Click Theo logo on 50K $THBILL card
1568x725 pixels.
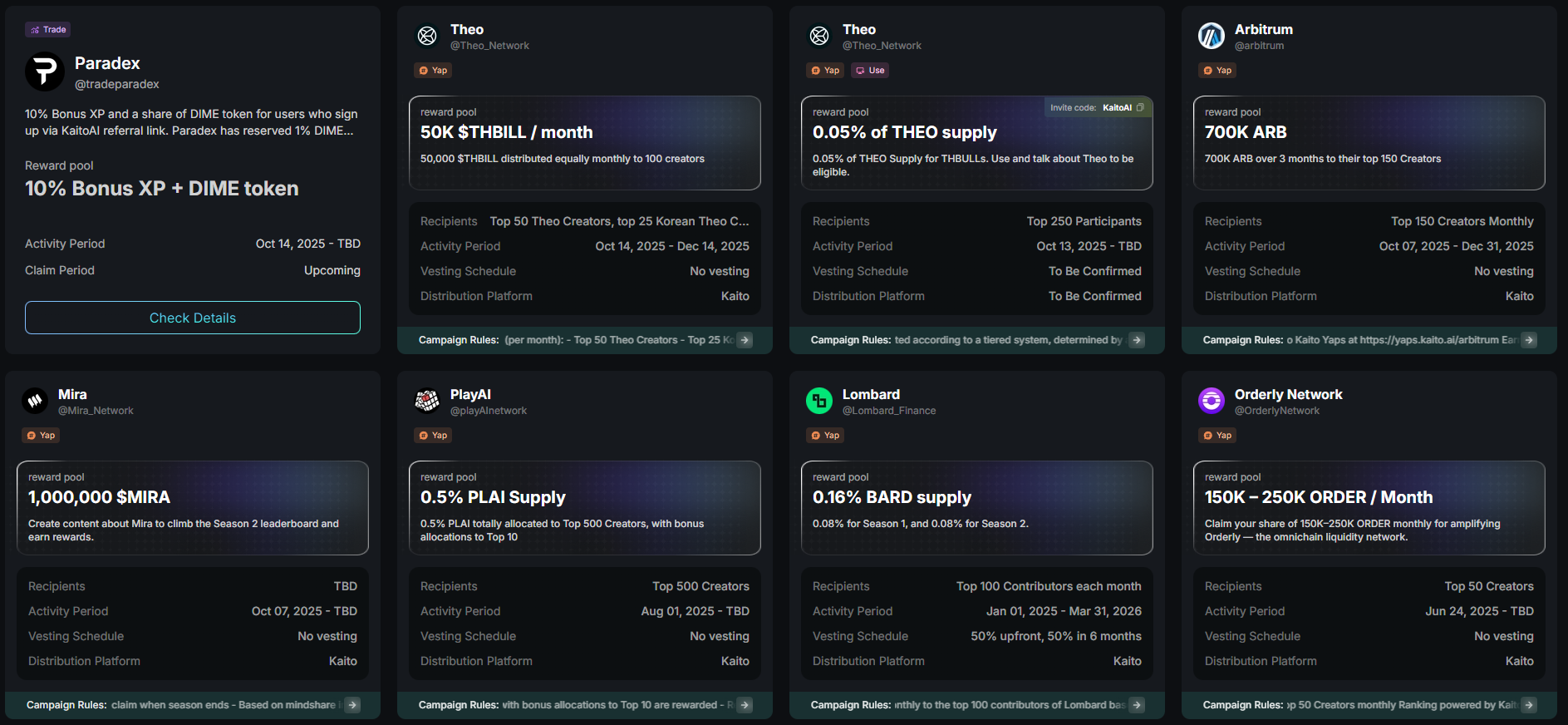tap(427, 36)
